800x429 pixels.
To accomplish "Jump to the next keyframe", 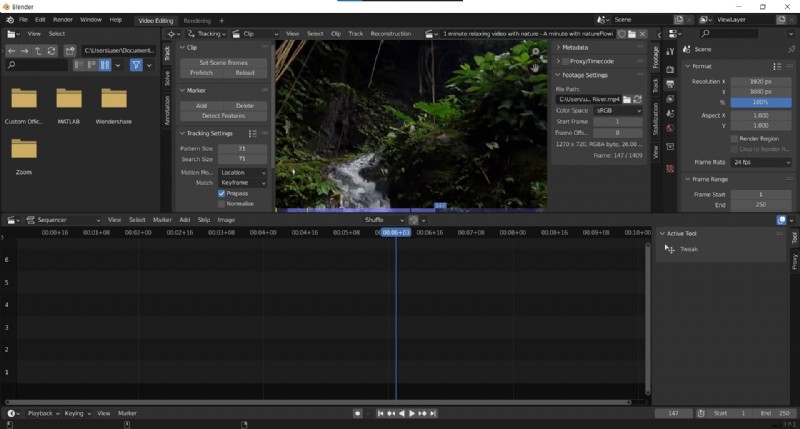I will [422, 413].
